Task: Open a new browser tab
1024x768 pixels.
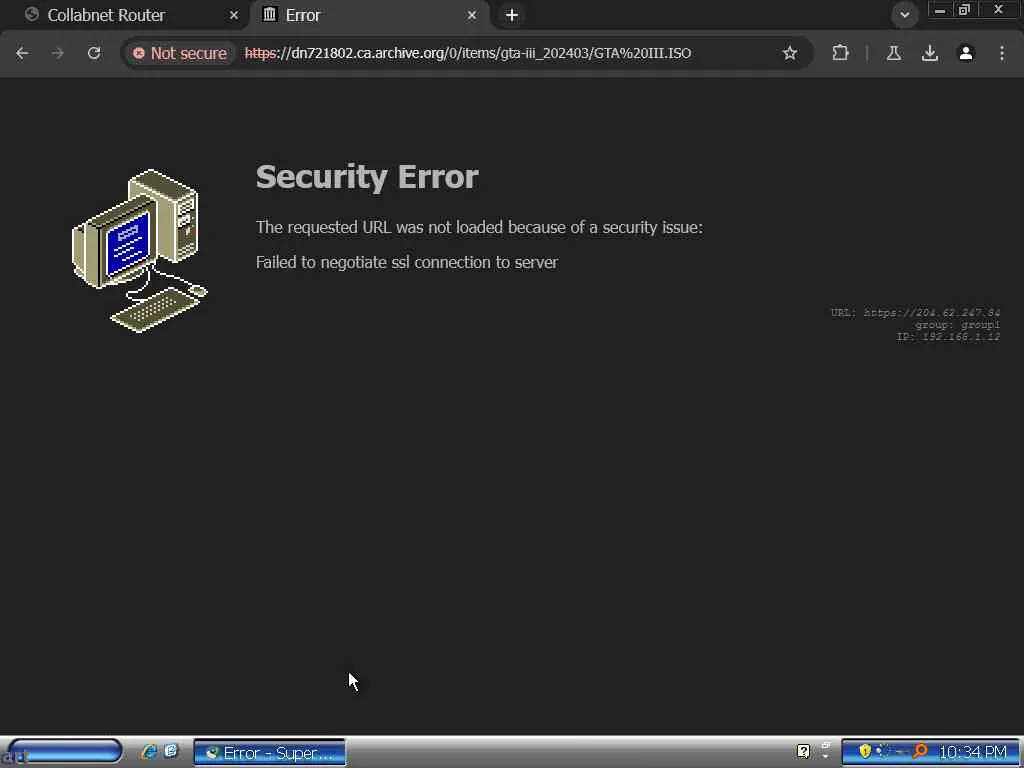Action: 512,15
